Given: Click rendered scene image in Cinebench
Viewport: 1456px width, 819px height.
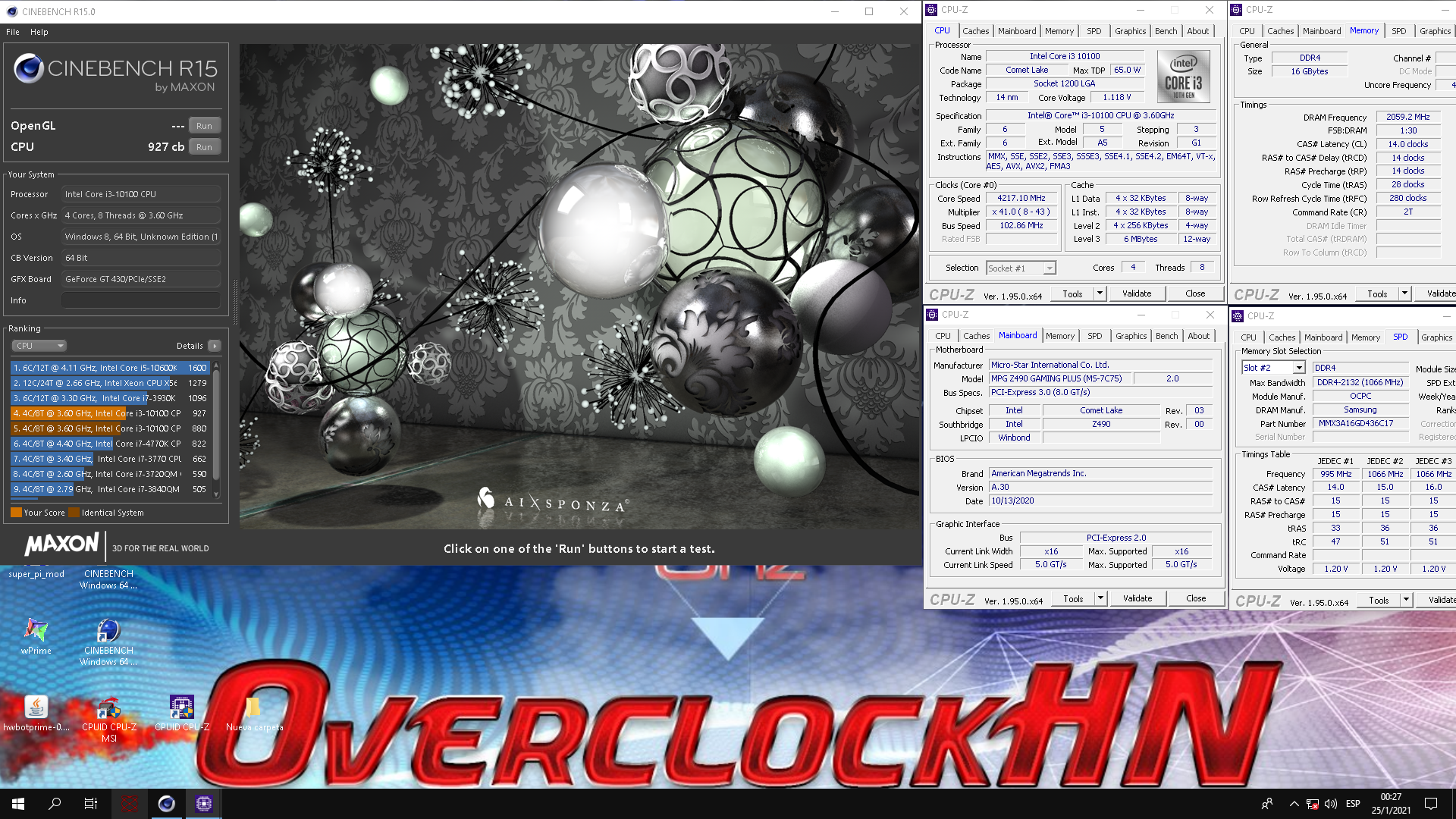Looking at the screenshot, I should click(x=580, y=286).
